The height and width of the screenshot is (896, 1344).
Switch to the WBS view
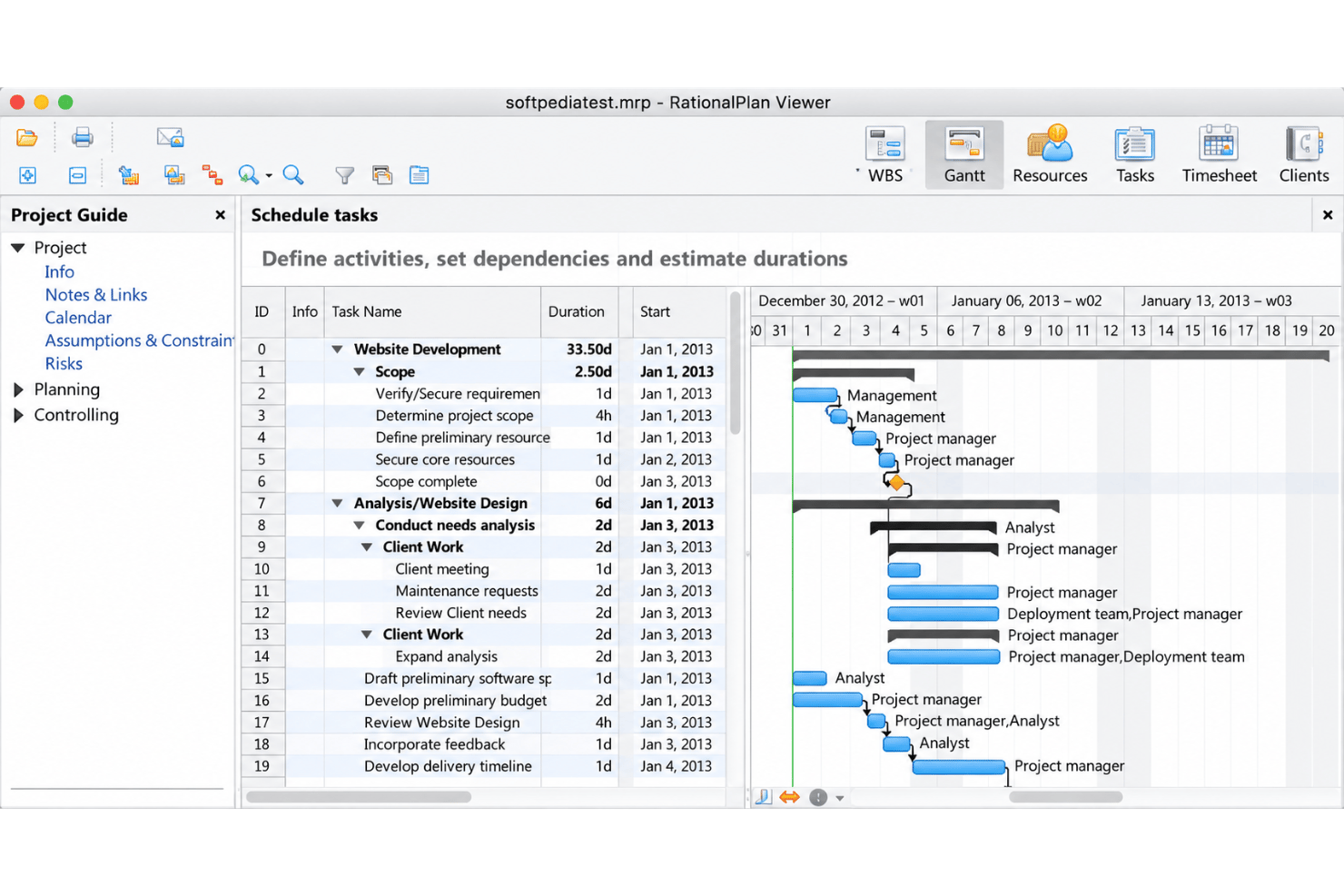click(884, 155)
